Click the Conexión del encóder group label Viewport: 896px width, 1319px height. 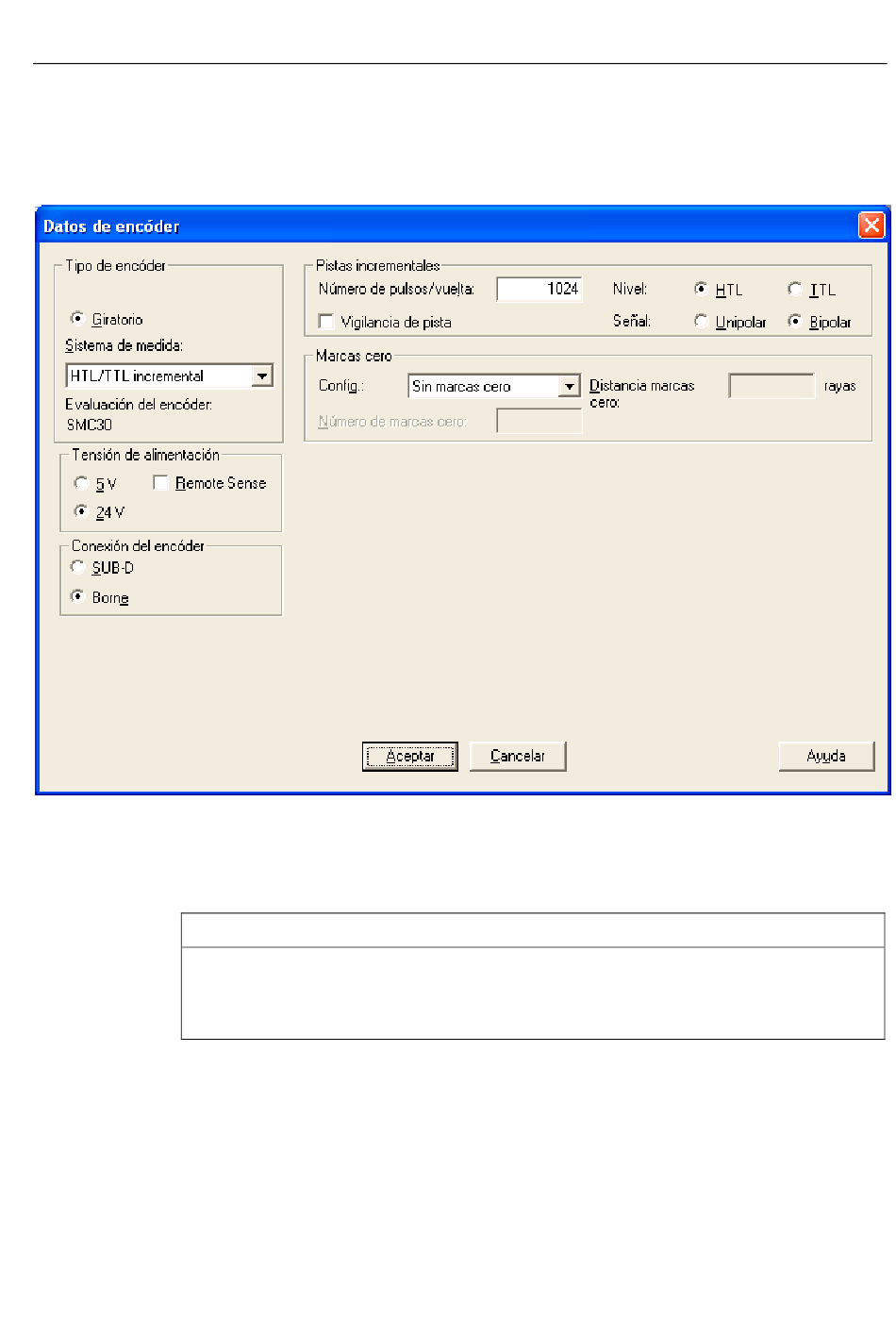coord(138,545)
